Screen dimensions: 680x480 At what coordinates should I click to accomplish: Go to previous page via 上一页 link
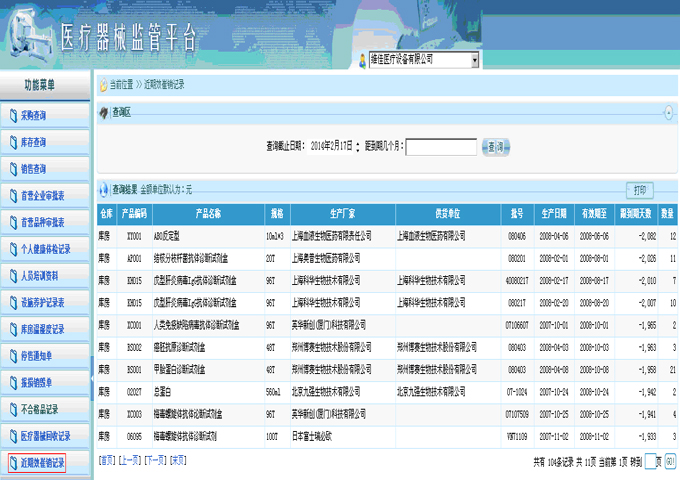click(x=129, y=460)
